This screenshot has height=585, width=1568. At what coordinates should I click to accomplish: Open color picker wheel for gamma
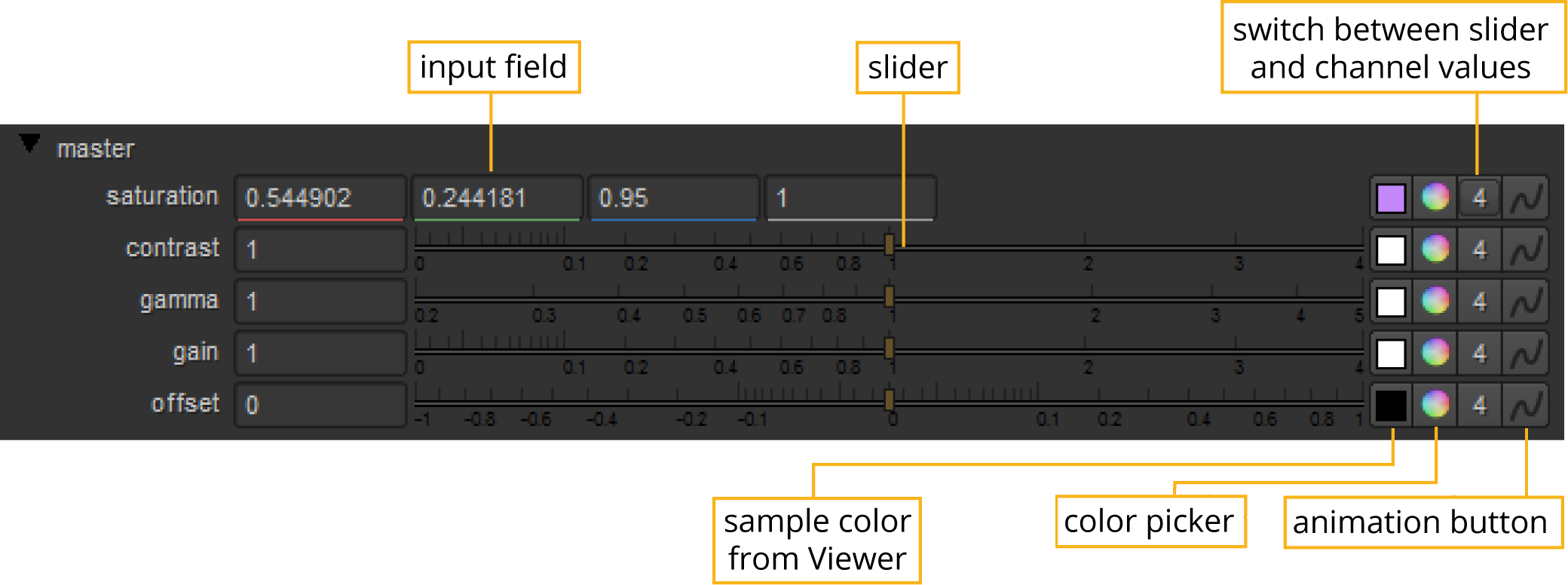point(1435,301)
